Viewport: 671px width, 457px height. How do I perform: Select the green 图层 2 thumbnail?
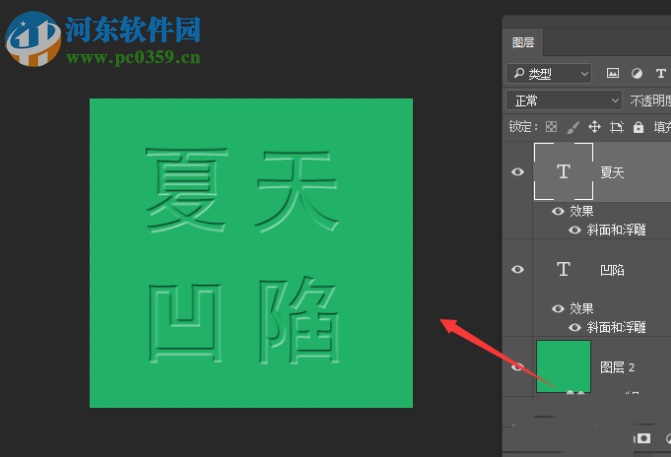pyautogui.click(x=563, y=366)
